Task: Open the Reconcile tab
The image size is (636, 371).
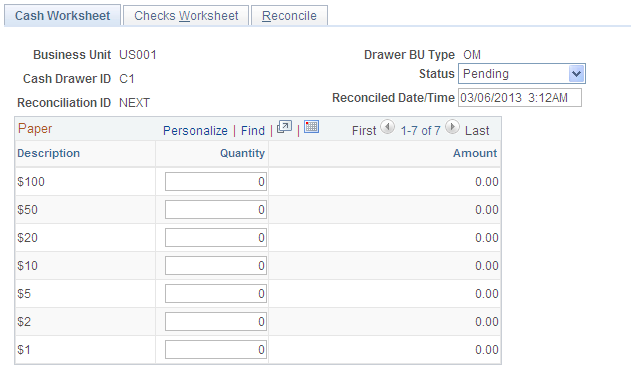Action: (x=289, y=15)
